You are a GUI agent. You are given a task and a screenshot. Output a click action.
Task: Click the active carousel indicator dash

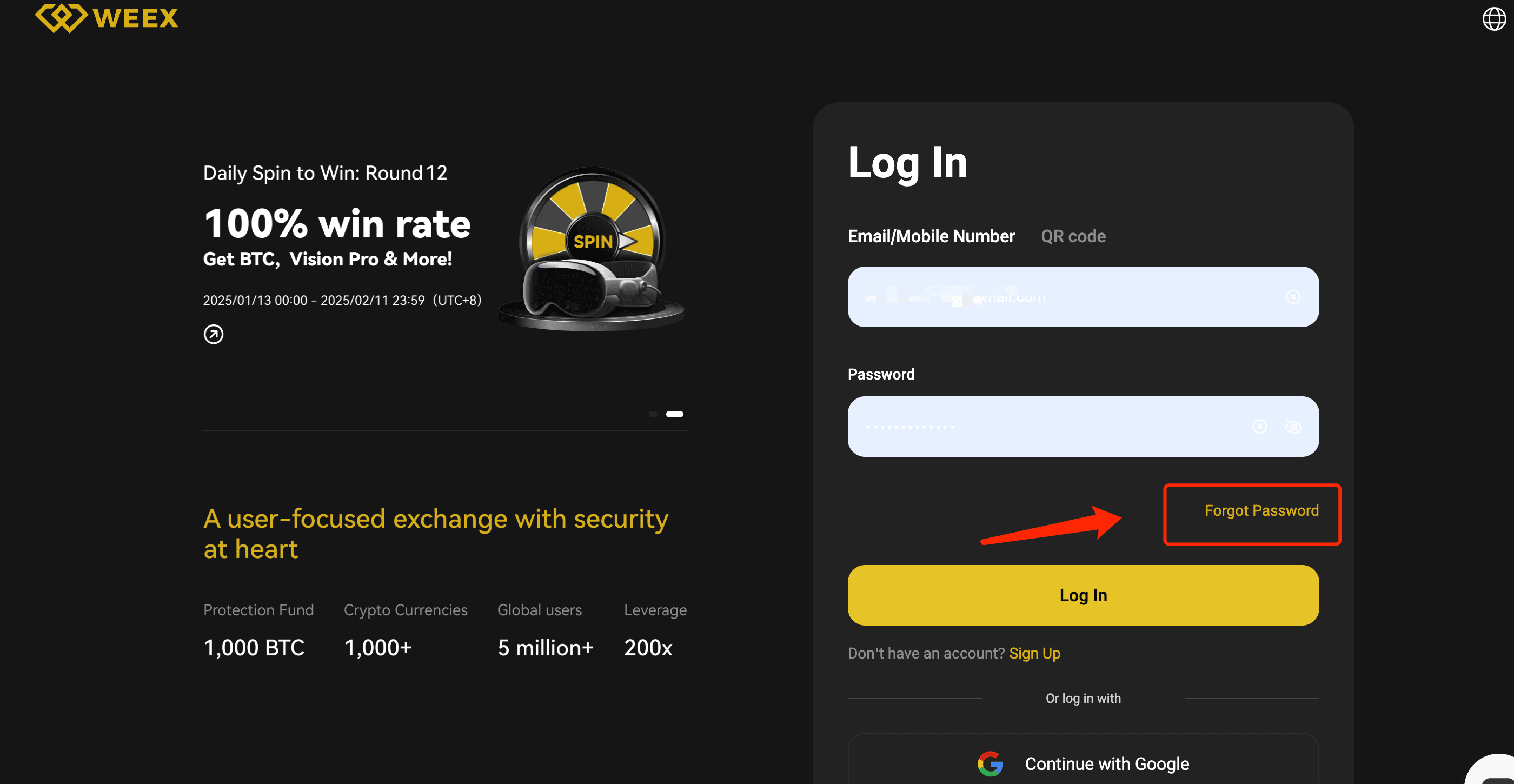pos(674,414)
